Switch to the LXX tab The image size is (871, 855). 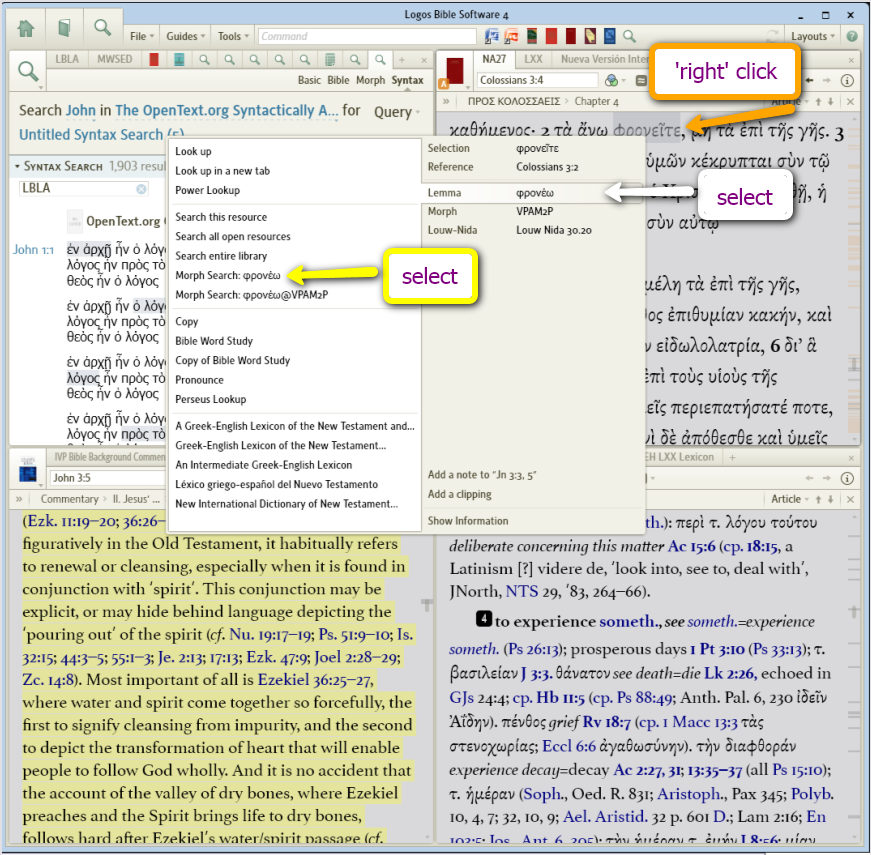[x=533, y=59]
